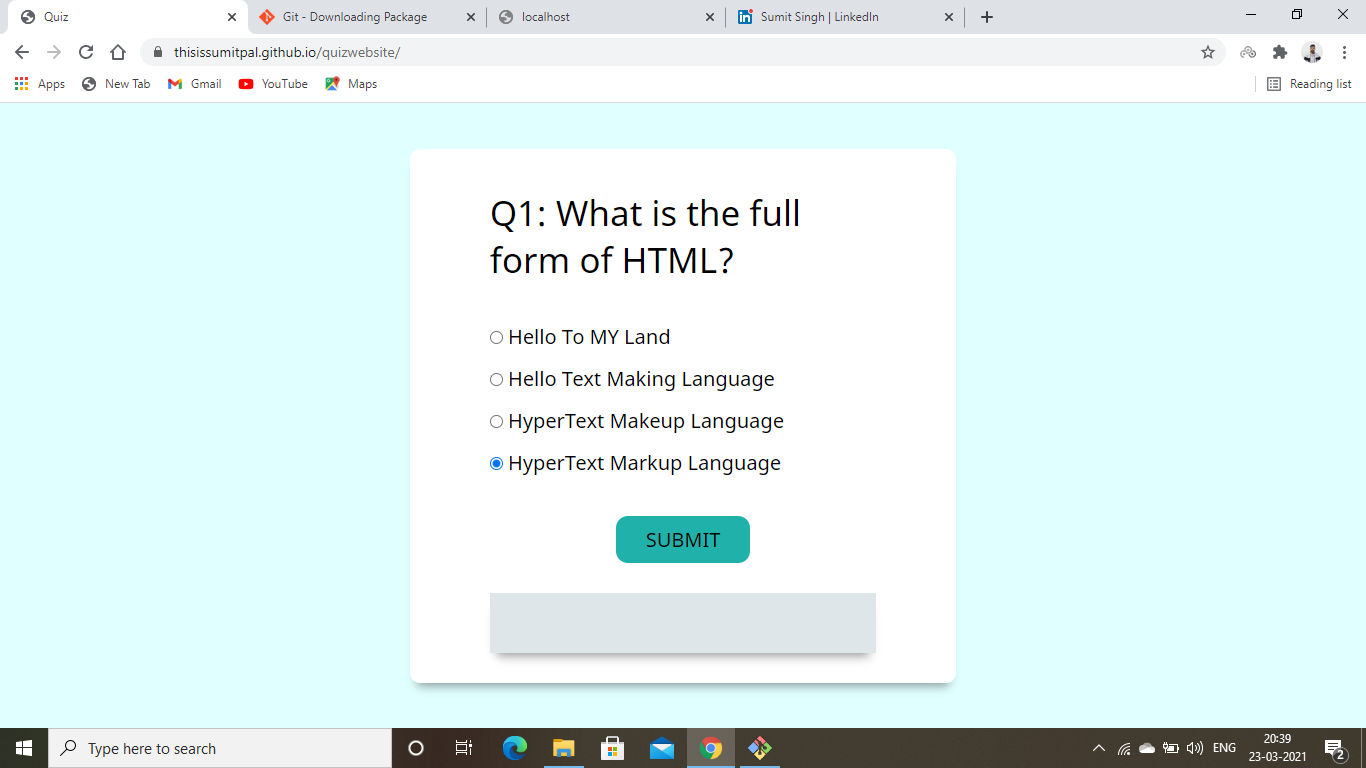
Task: Submit the quiz answer
Action: 683,540
